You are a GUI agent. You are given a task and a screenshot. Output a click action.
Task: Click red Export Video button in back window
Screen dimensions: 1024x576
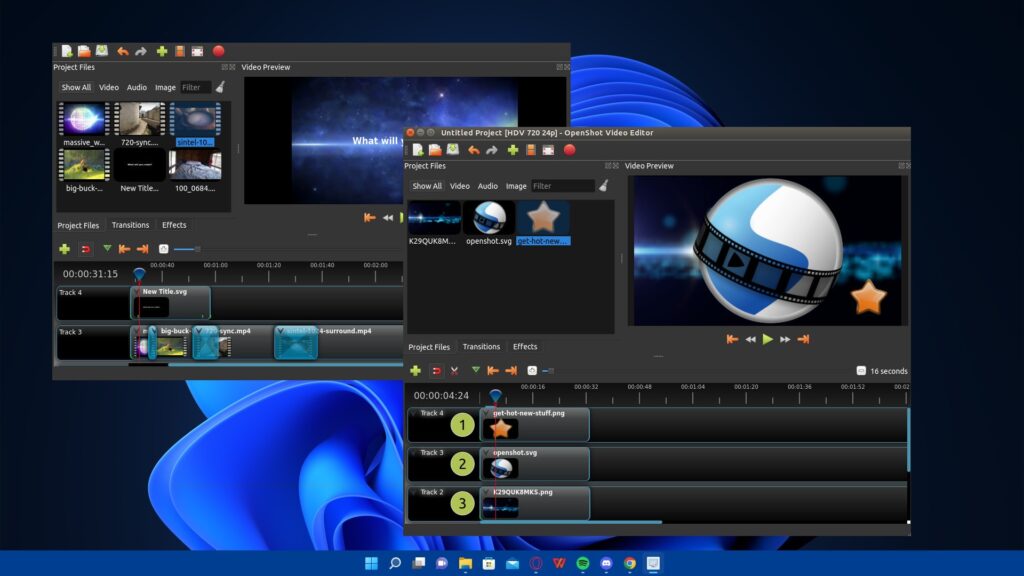click(x=219, y=51)
